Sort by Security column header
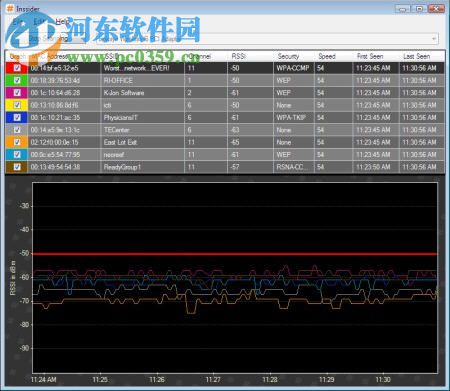Viewport: 450px width, 391px height. pos(294,56)
